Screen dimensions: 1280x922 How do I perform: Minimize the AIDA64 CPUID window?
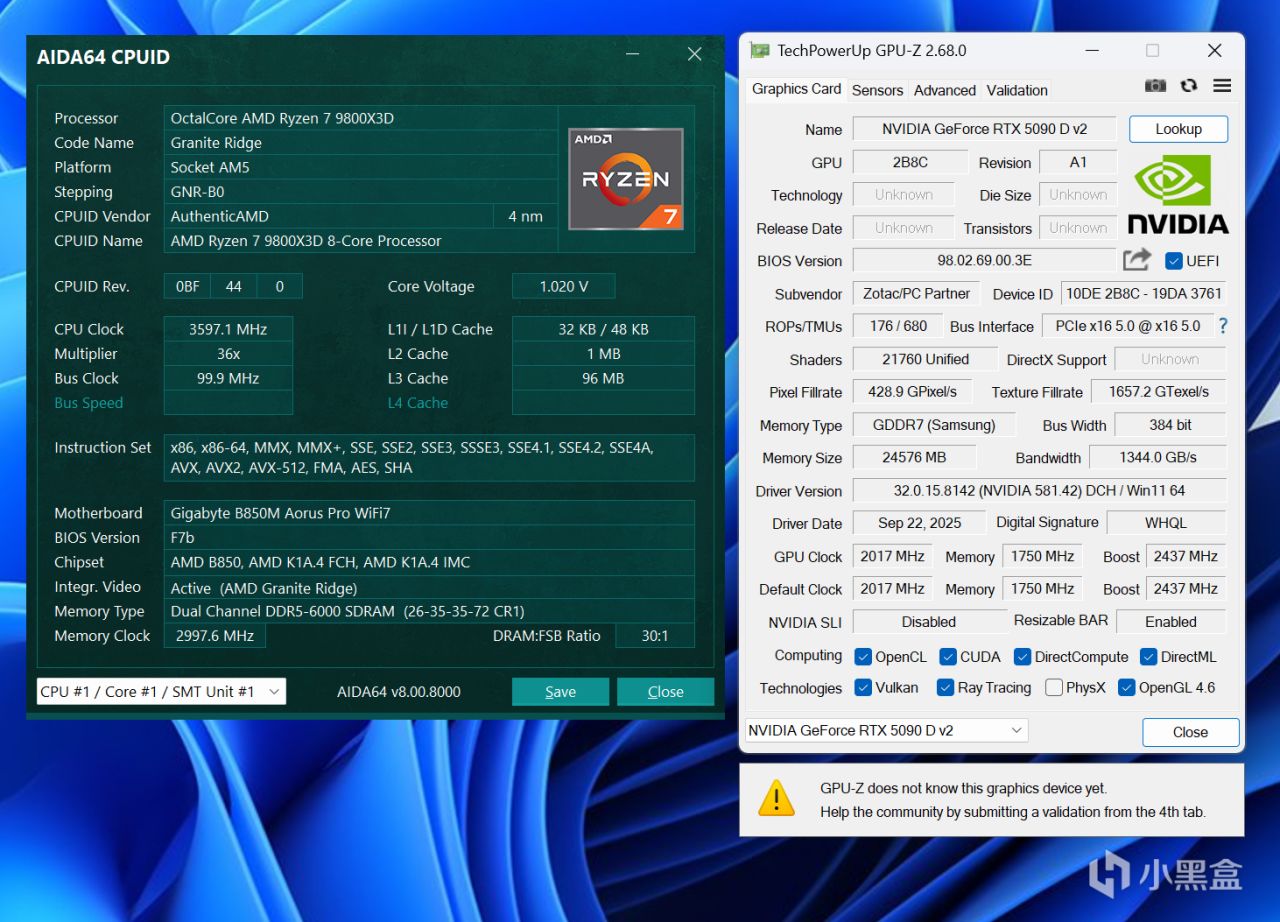click(x=632, y=55)
